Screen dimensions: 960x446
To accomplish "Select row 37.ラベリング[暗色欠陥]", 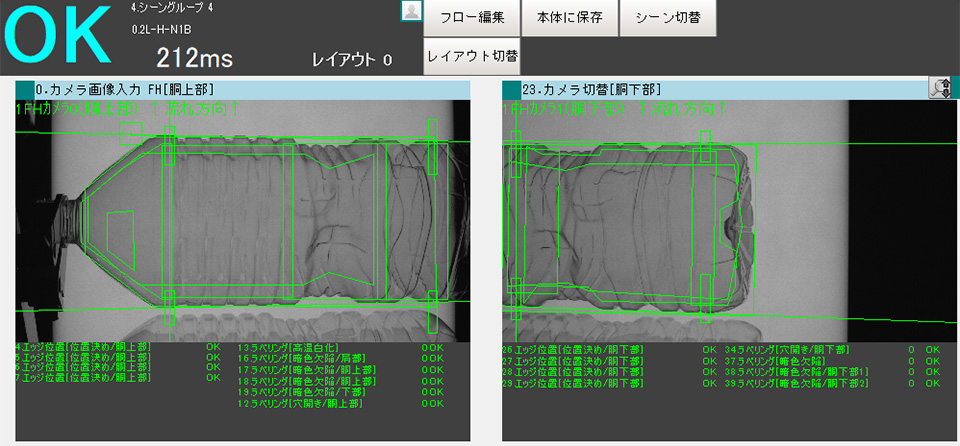I will click(x=775, y=360).
